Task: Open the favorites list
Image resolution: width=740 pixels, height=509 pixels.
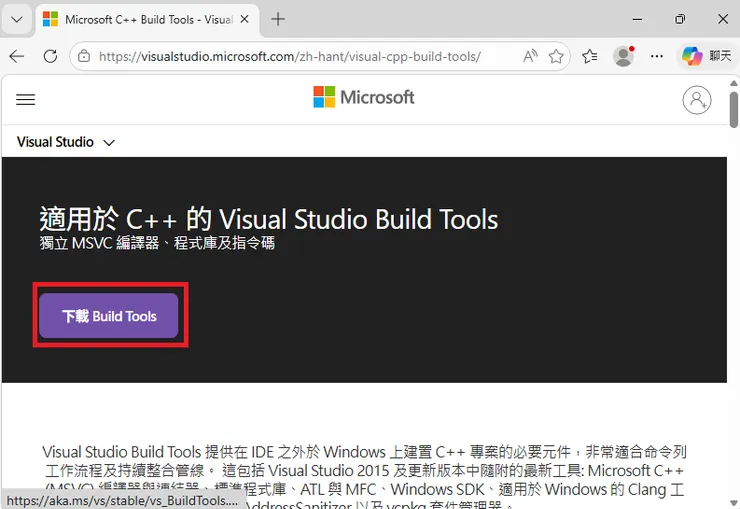Action: [589, 56]
